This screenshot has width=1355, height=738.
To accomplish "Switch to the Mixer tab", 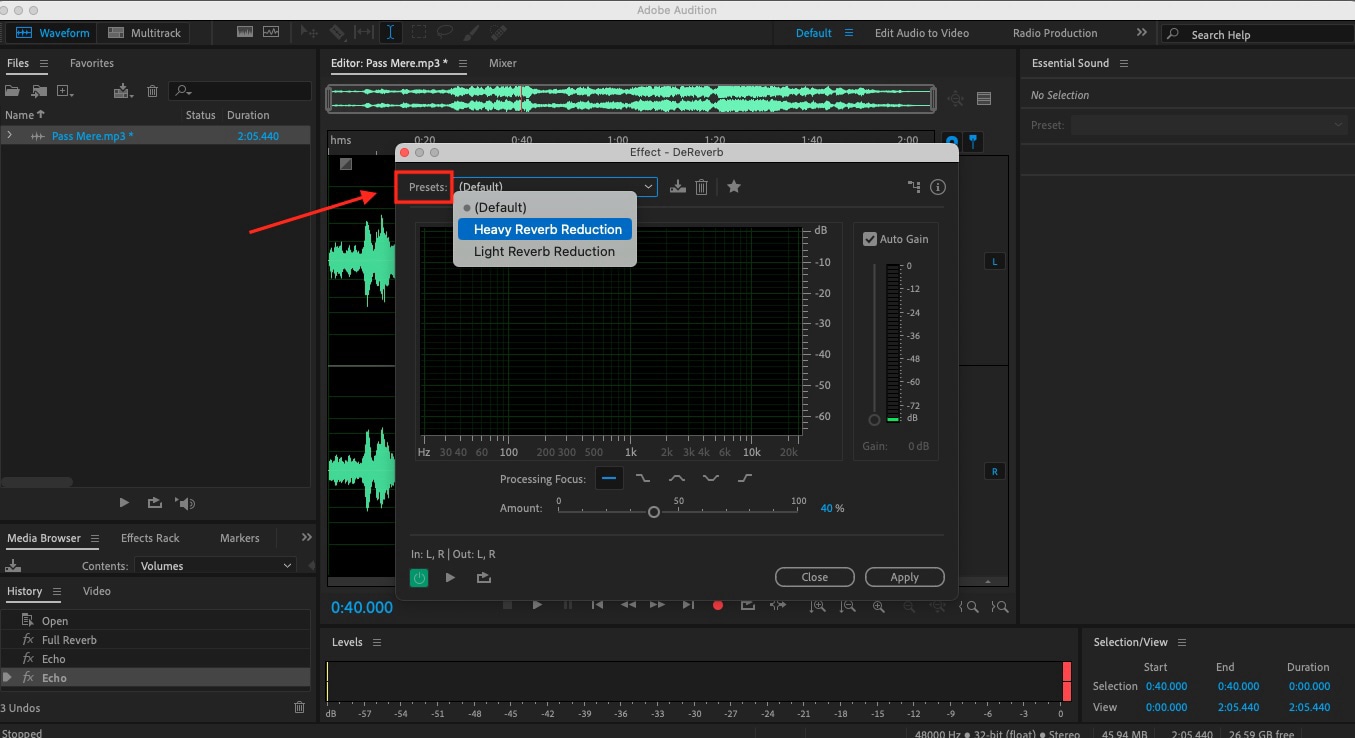I will pyautogui.click(x=503, y=63).
